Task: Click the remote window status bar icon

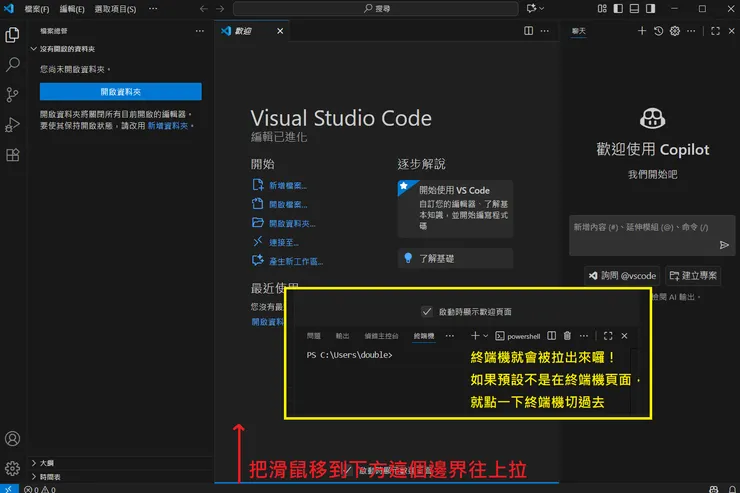Action: pos(9,489)
